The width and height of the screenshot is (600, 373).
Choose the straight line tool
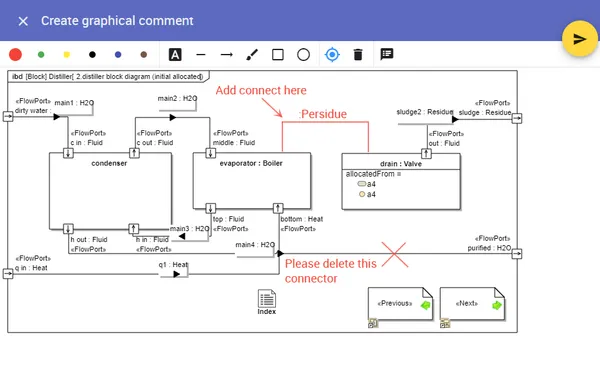pos(201,55)
